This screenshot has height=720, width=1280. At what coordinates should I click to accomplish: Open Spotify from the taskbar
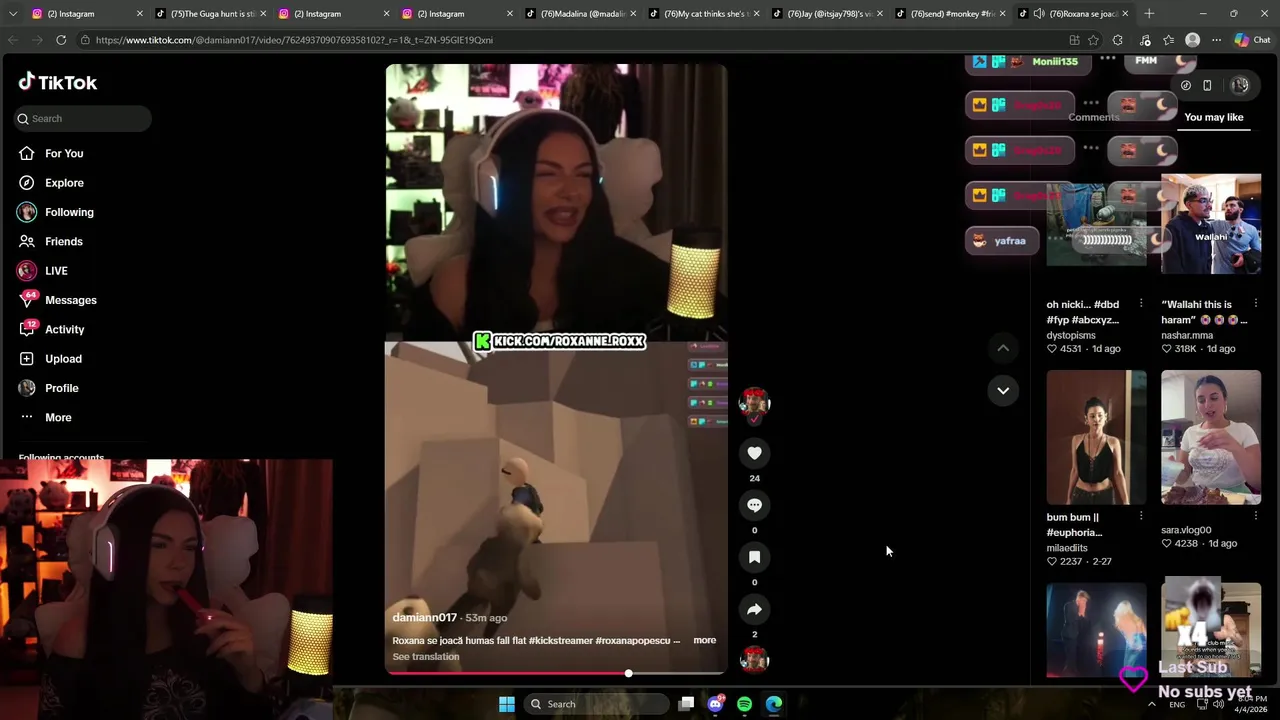(744, 704)
